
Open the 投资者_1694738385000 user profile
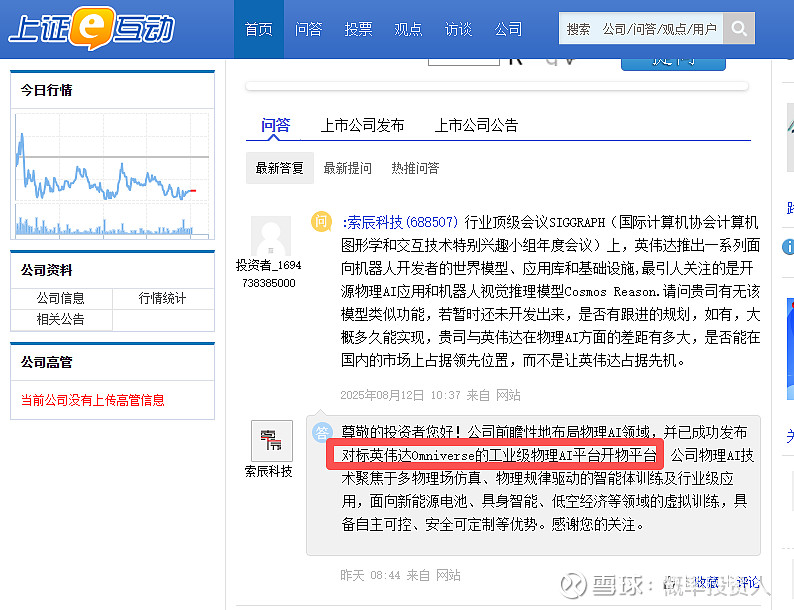coord(268,274)
